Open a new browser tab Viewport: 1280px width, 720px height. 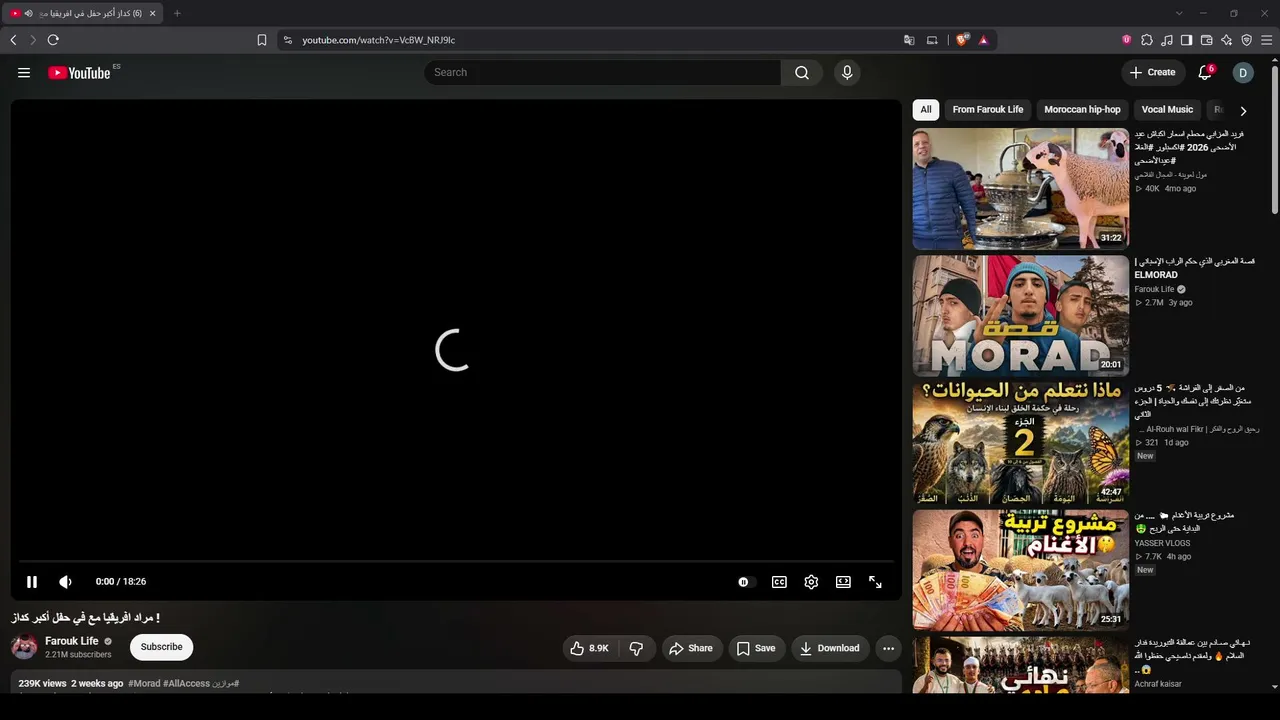[177, 13]
